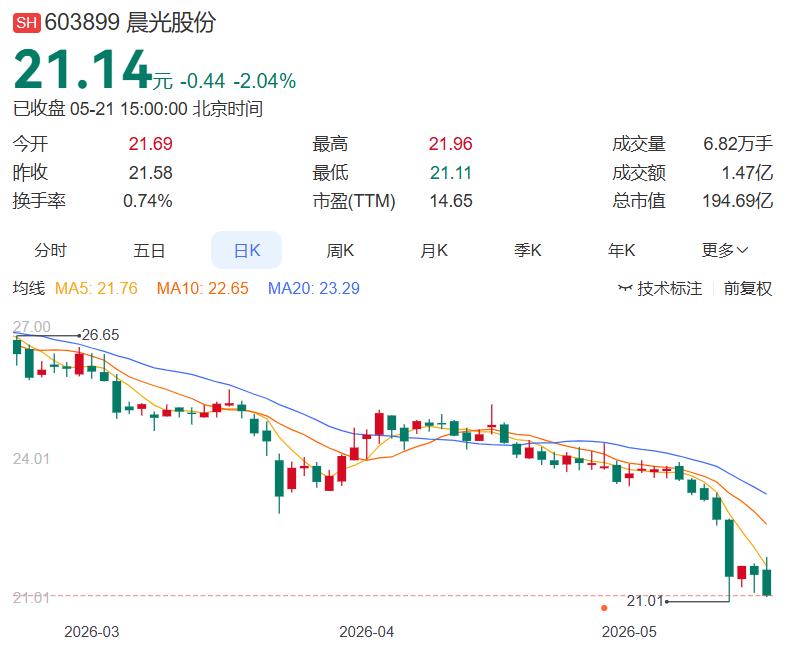Viewport: 785px width, 660px height.
Task: Click the 成交额 value 1.47亿
Action: pyautogui.click(x=747, y=173)
